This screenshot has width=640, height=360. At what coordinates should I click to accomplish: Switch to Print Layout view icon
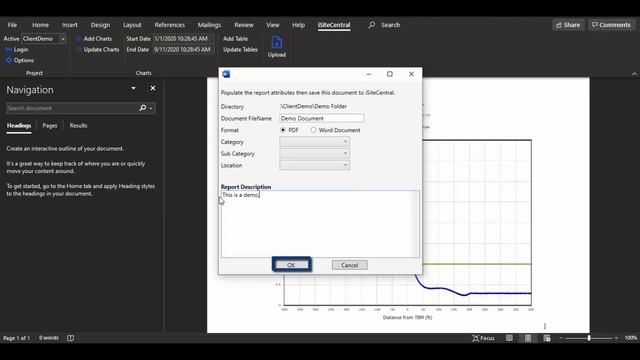[528, 338]
